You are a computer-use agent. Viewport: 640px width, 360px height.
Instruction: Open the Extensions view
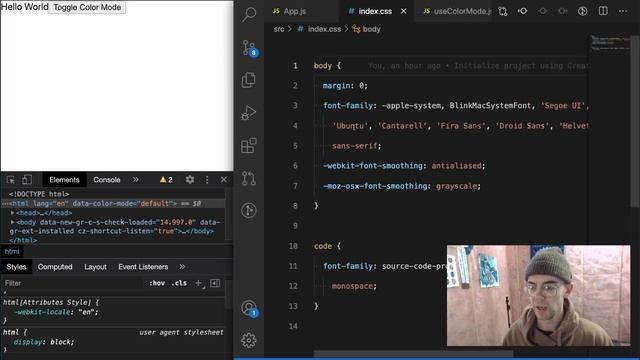pos(249,145)
